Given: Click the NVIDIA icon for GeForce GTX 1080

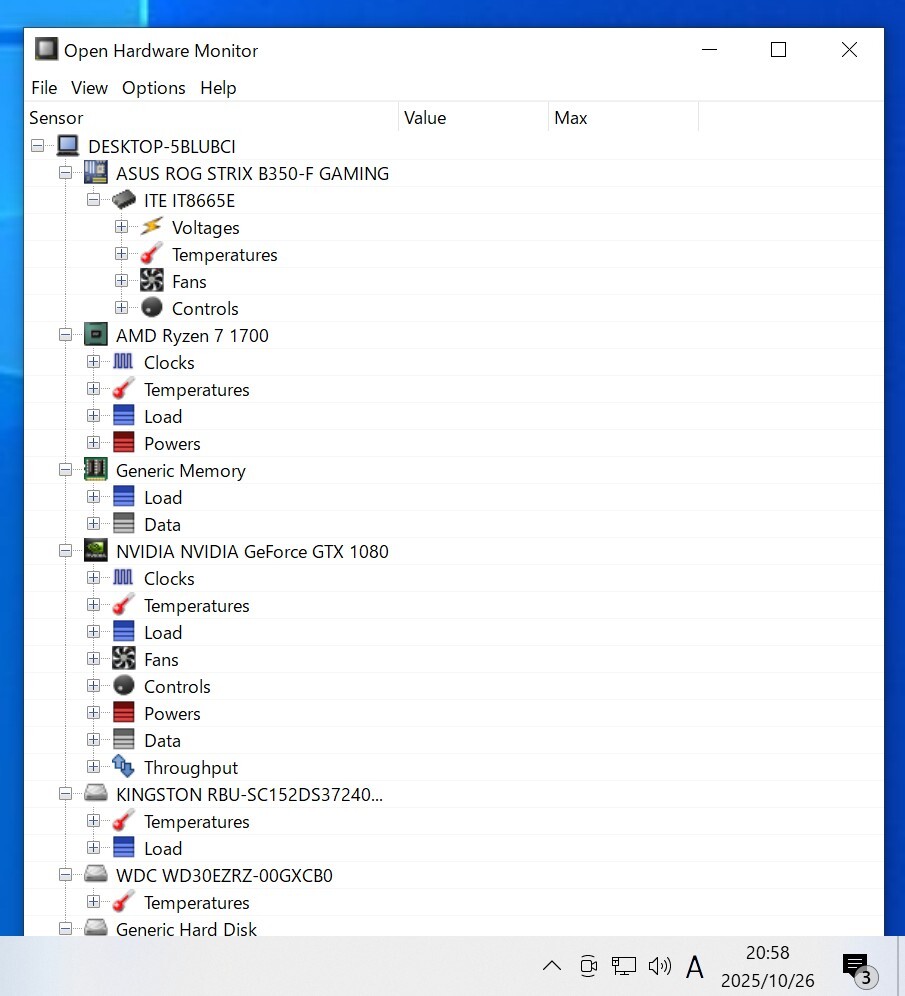Looking at the screenshot, I should coord(95,551).
